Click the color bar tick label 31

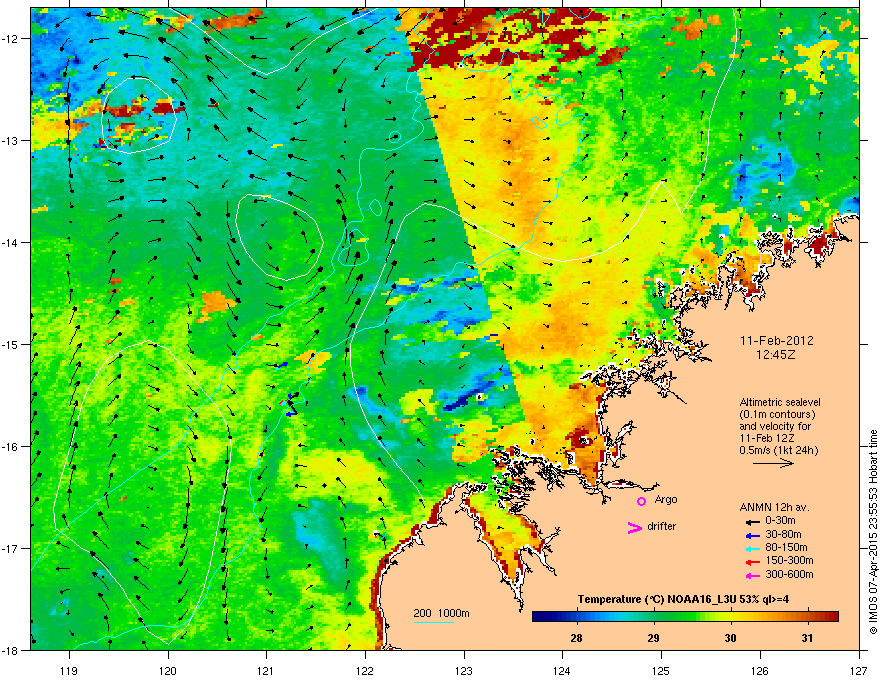(807, 638)
